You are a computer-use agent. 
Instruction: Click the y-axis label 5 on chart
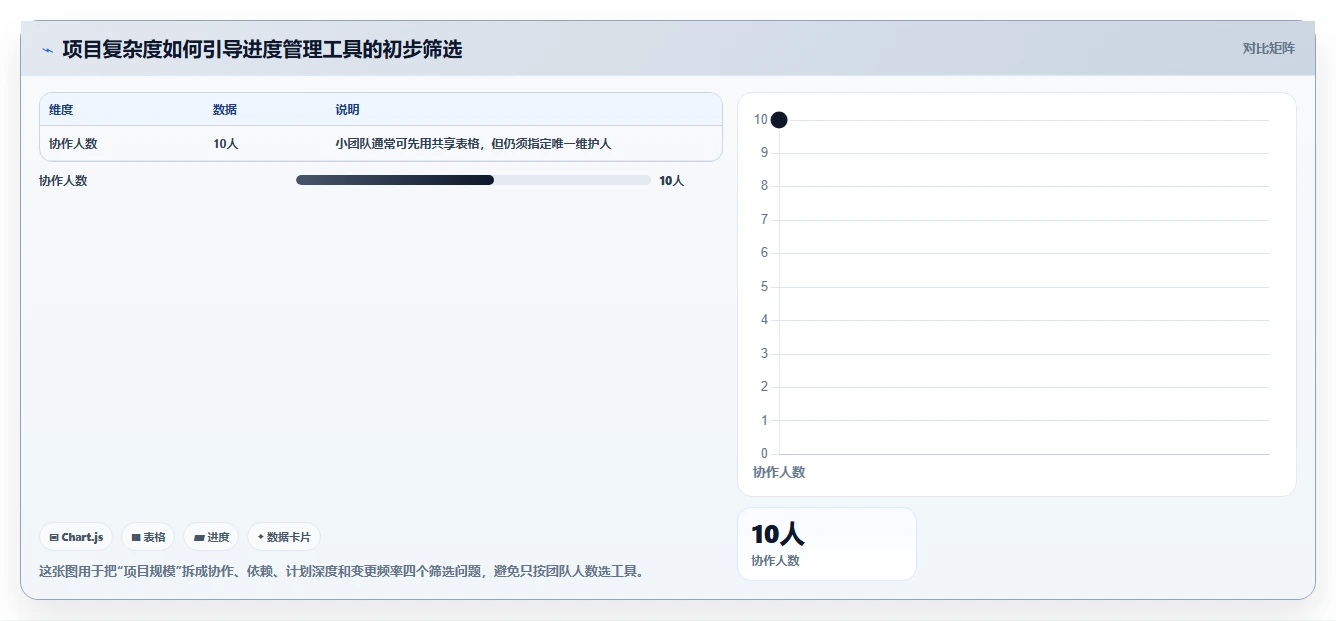(764, 287)
